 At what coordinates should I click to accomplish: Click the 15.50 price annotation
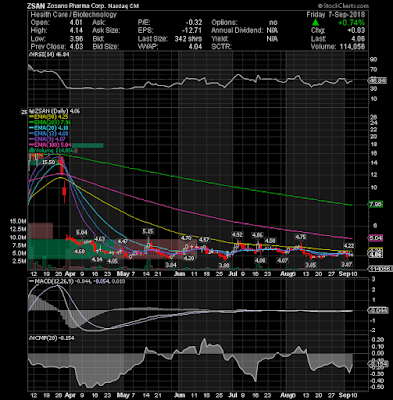pyautogui.click(x=49, y=162)
